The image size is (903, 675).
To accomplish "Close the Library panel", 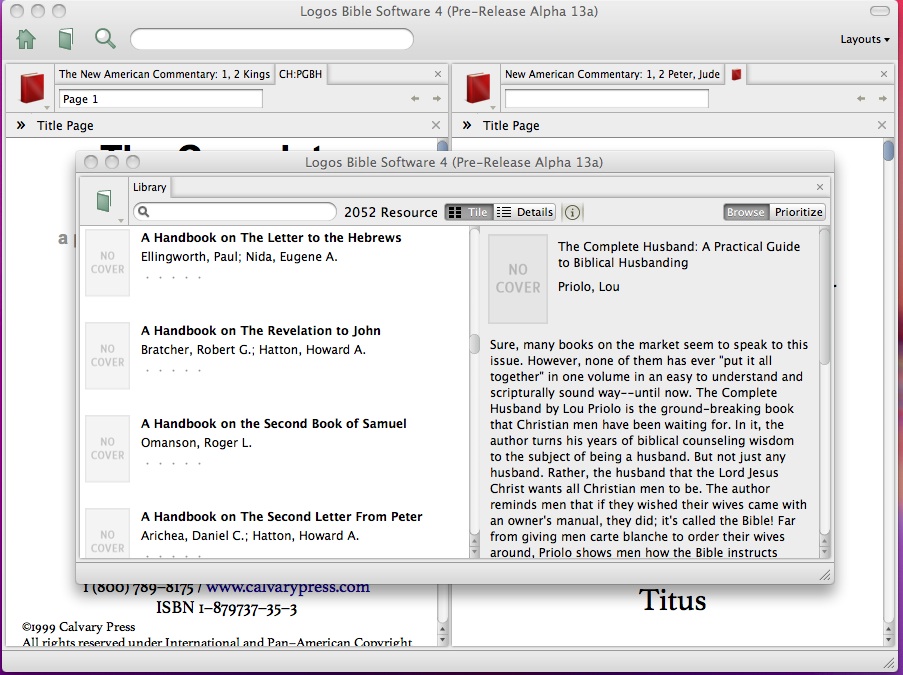I will [819, 187].
